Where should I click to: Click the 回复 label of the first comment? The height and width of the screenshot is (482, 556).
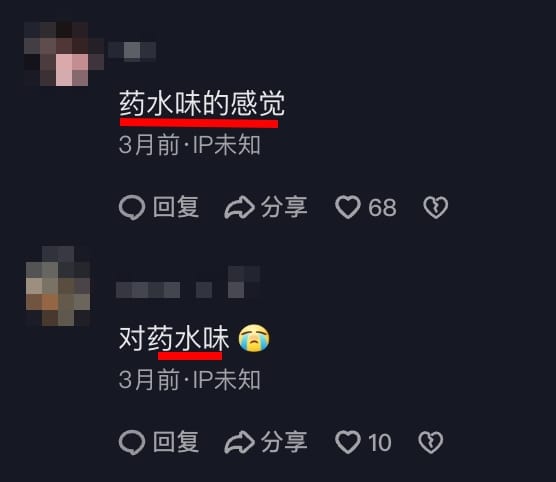[x=176, y=207]
